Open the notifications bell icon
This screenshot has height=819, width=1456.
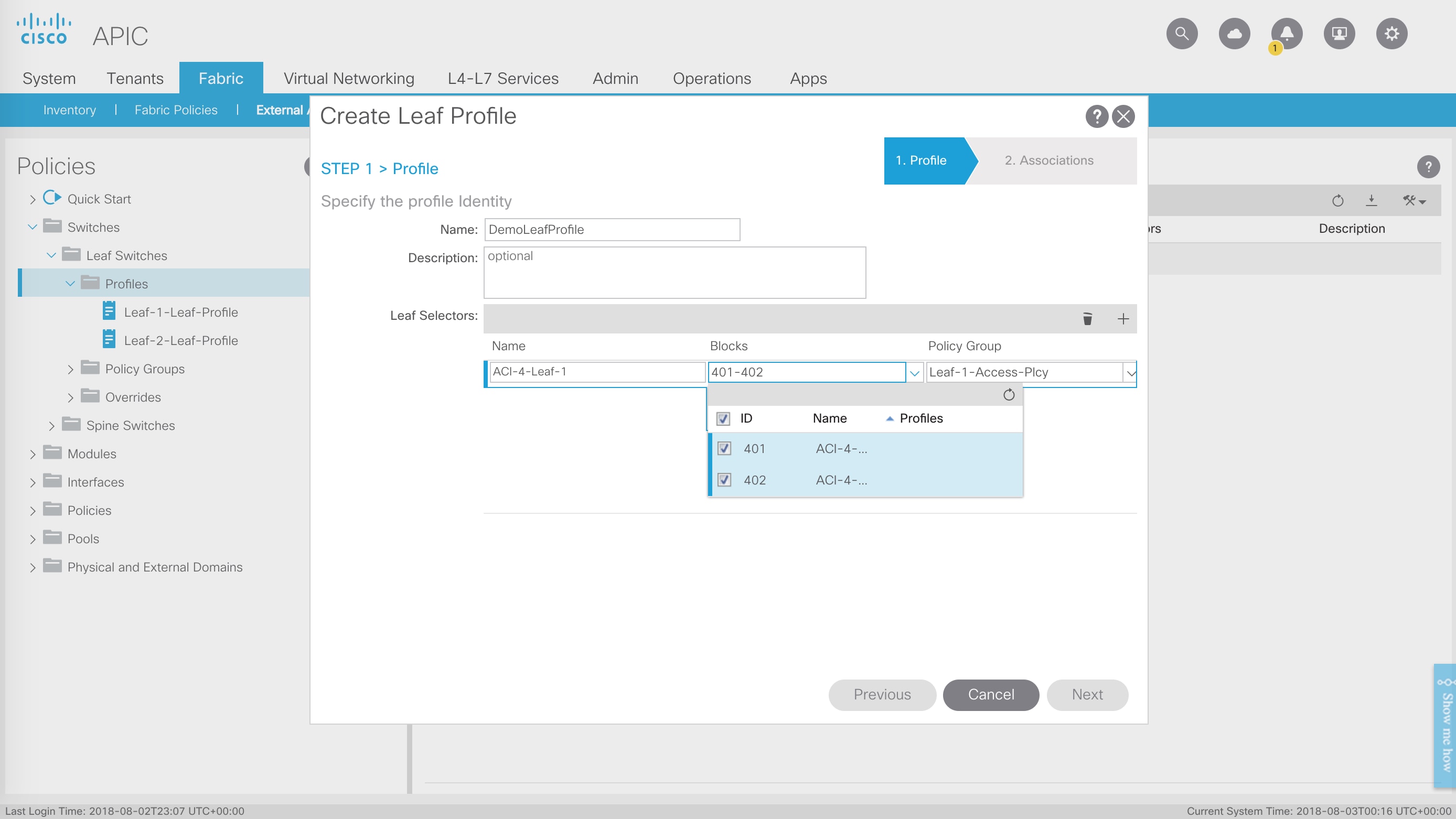pyautogui.click(x=1287, y=34)
